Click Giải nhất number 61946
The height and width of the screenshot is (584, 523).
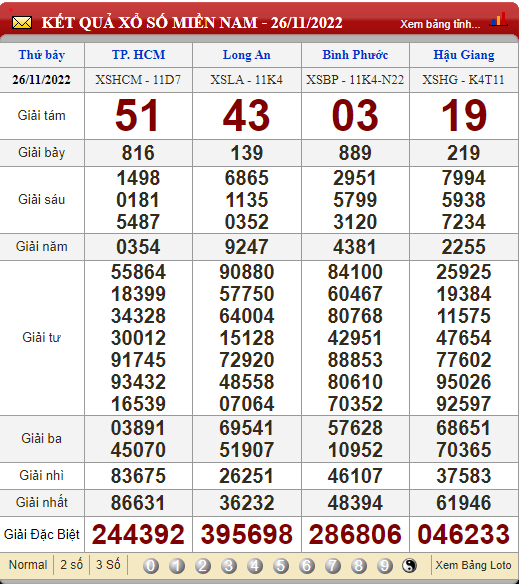[x=464, y=503]
